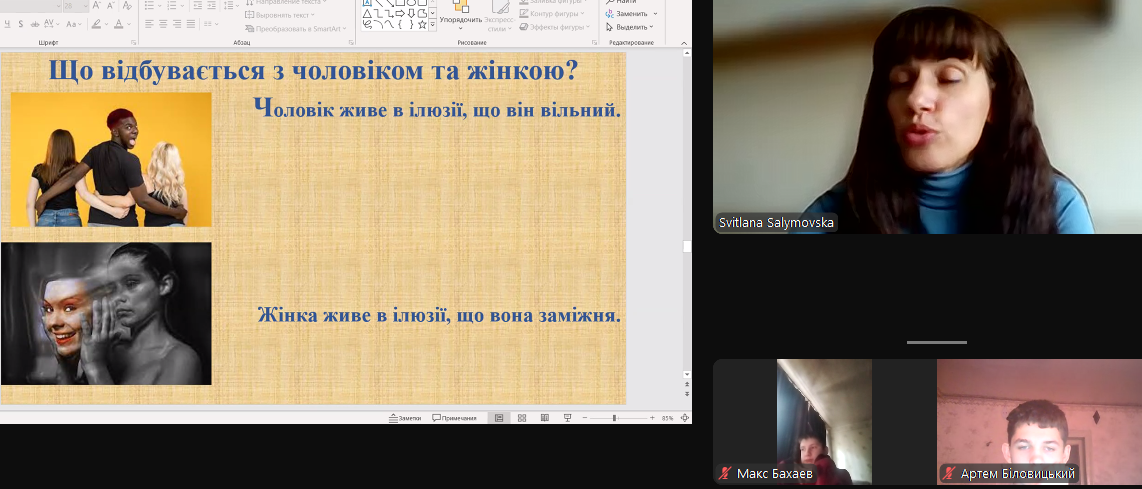The width and height of the screenshot is (1142, 489).
Task: Toggle strikethrough text formatting
Action: [x=35, y=23]
